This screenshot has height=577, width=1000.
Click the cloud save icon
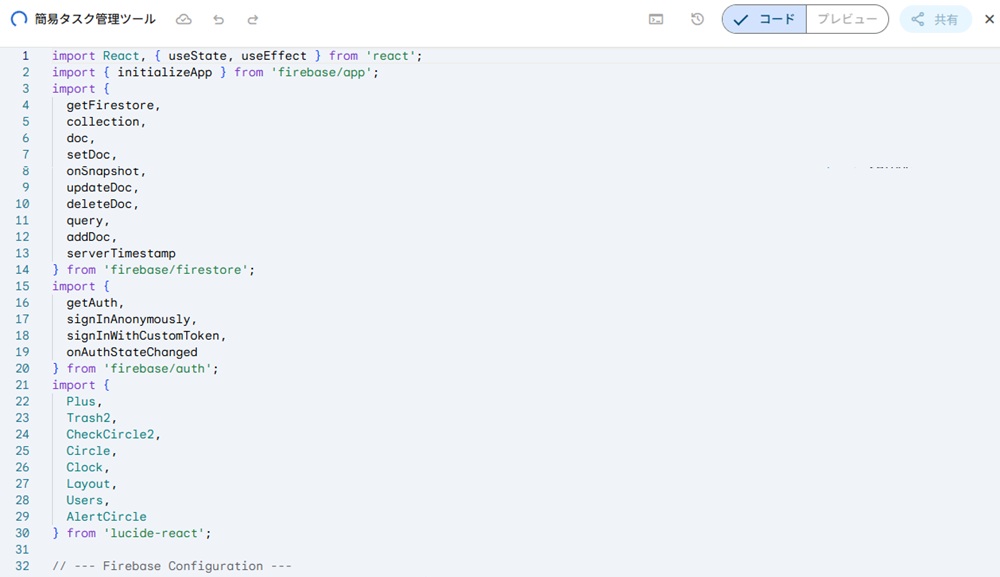click(x=184, y=18)
